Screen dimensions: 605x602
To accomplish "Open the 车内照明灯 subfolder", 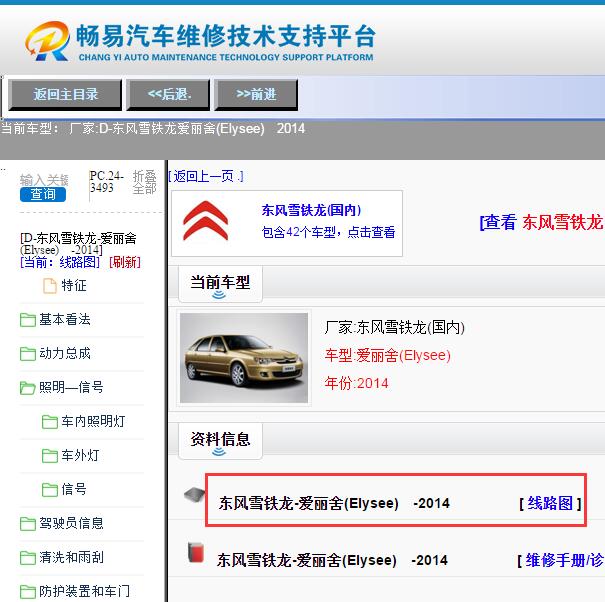I will point(93,421).
